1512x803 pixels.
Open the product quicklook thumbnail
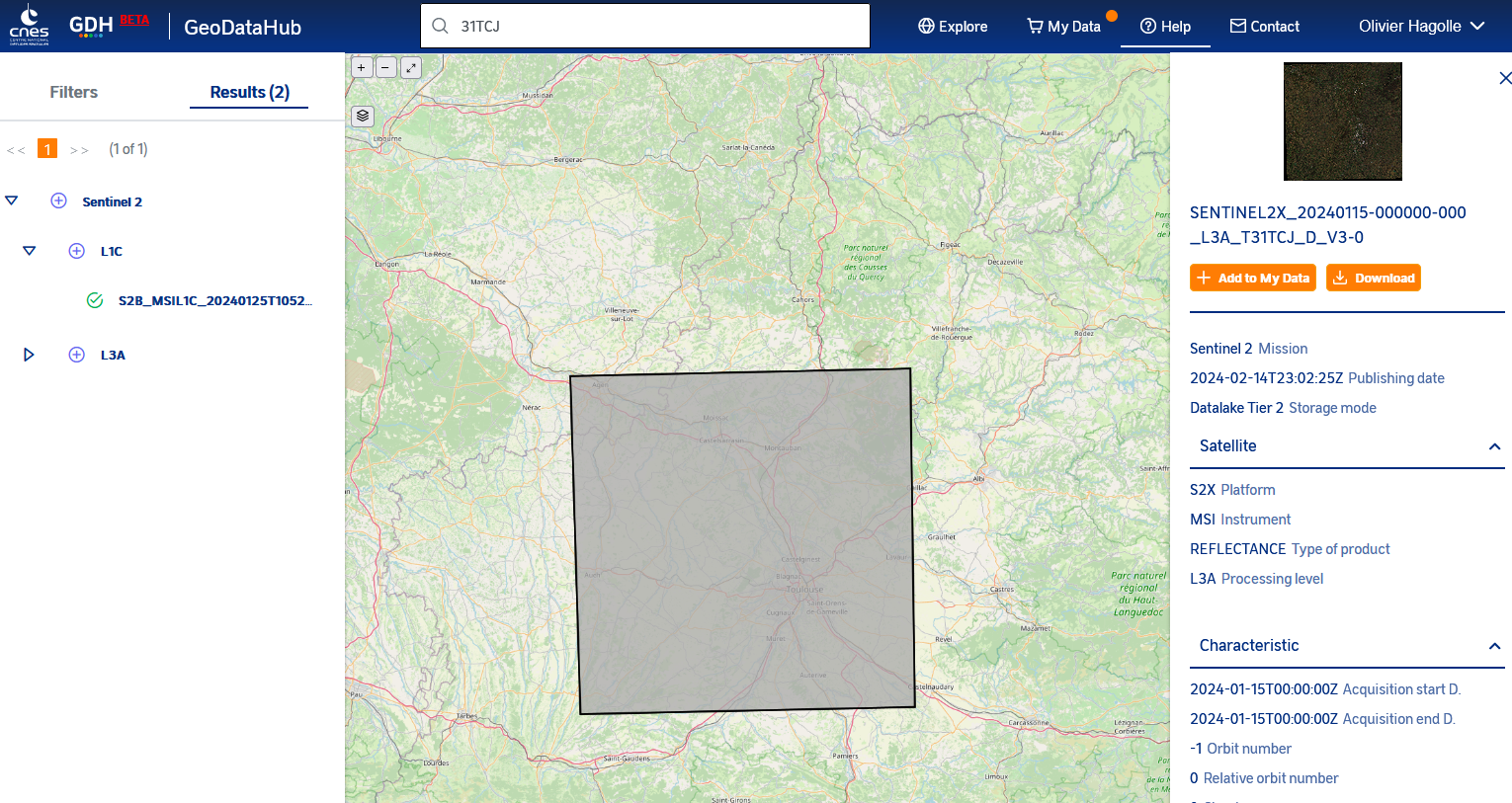point(1342,121)
